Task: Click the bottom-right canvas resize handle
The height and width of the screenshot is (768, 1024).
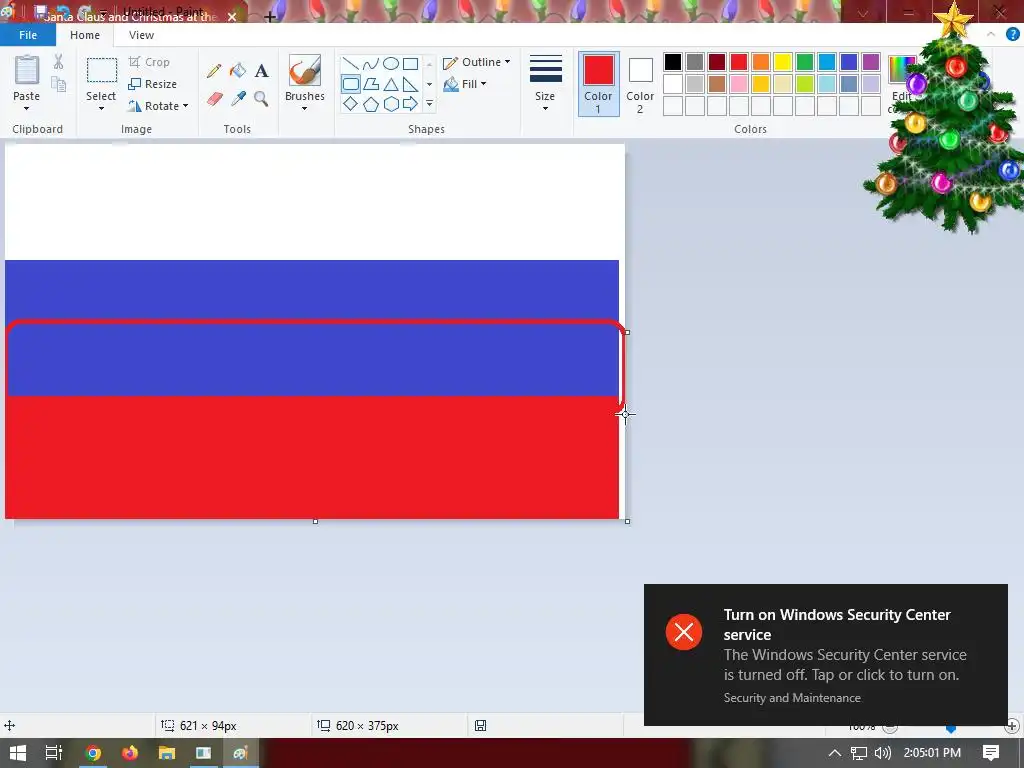Action: (628, 521)
